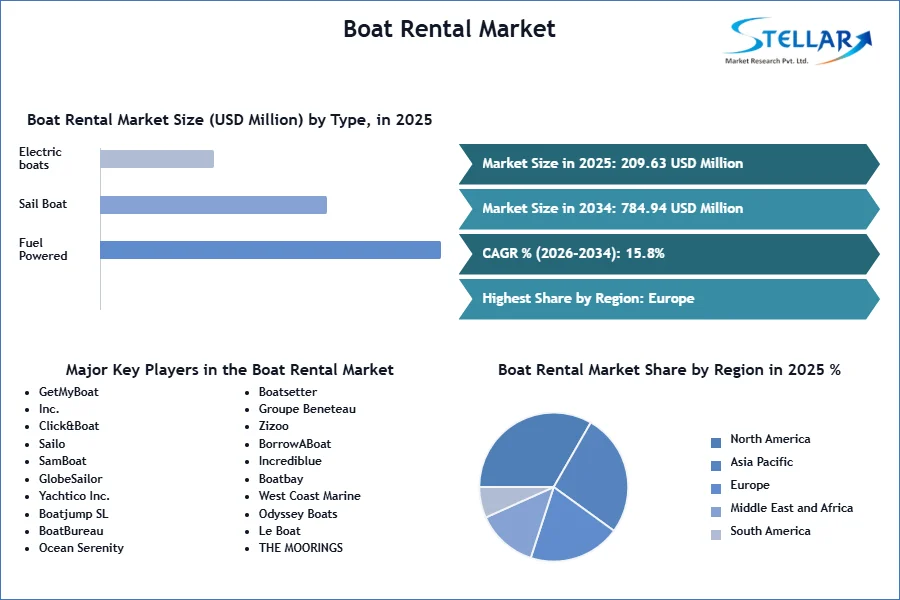Click 'Incrediblue' in the players list
900x600 pixels.
coord(290,461)
